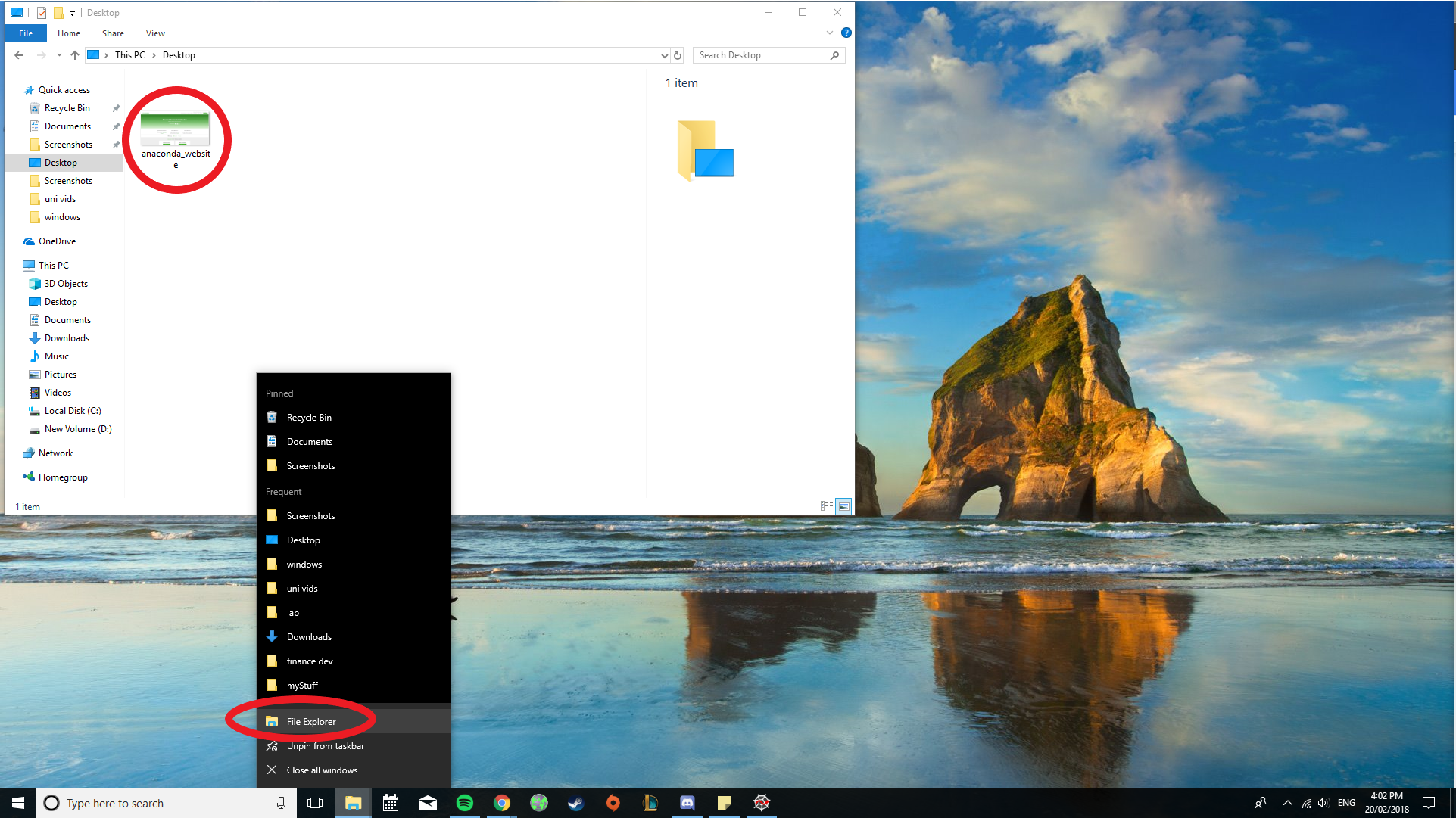This screenshot has height=818, width=1456.
Task: Open the Share ribbon tab
Action: click(113, 33)
